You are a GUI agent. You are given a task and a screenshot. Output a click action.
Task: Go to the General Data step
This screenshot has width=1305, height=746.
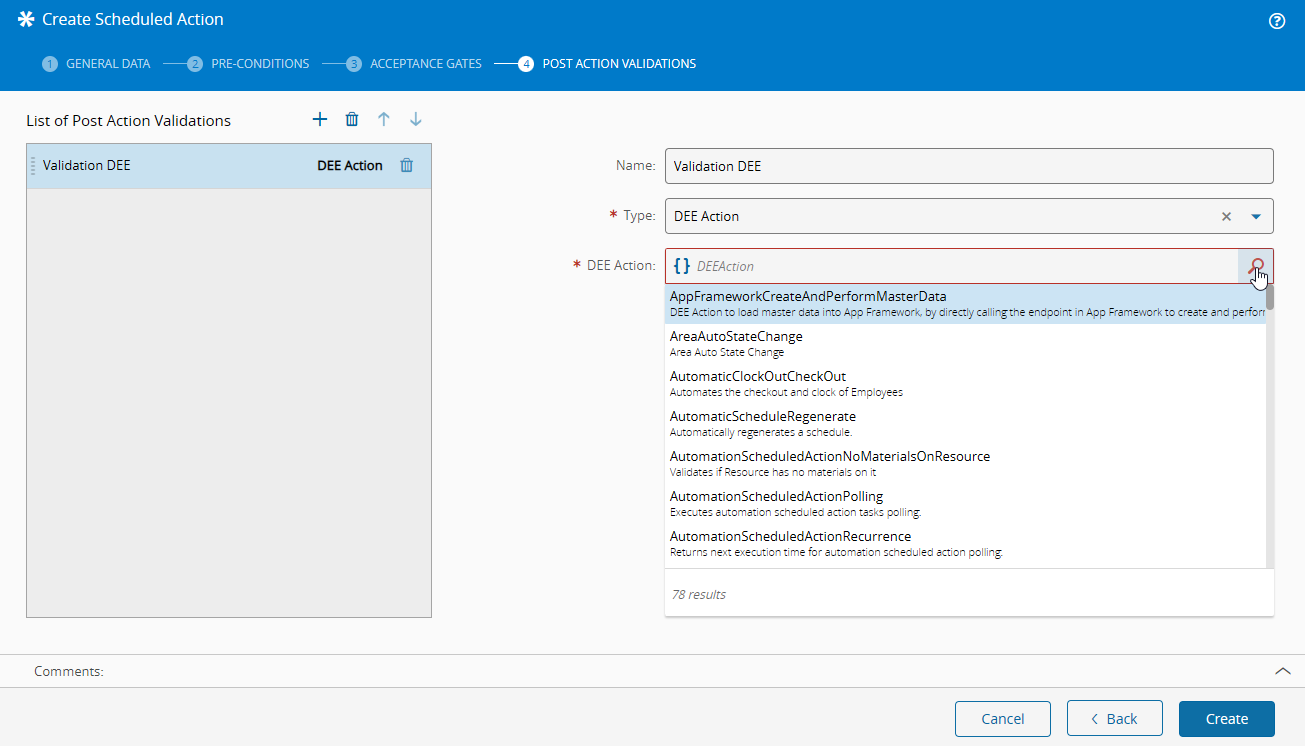pyautogui.click(x=97, y=64)
